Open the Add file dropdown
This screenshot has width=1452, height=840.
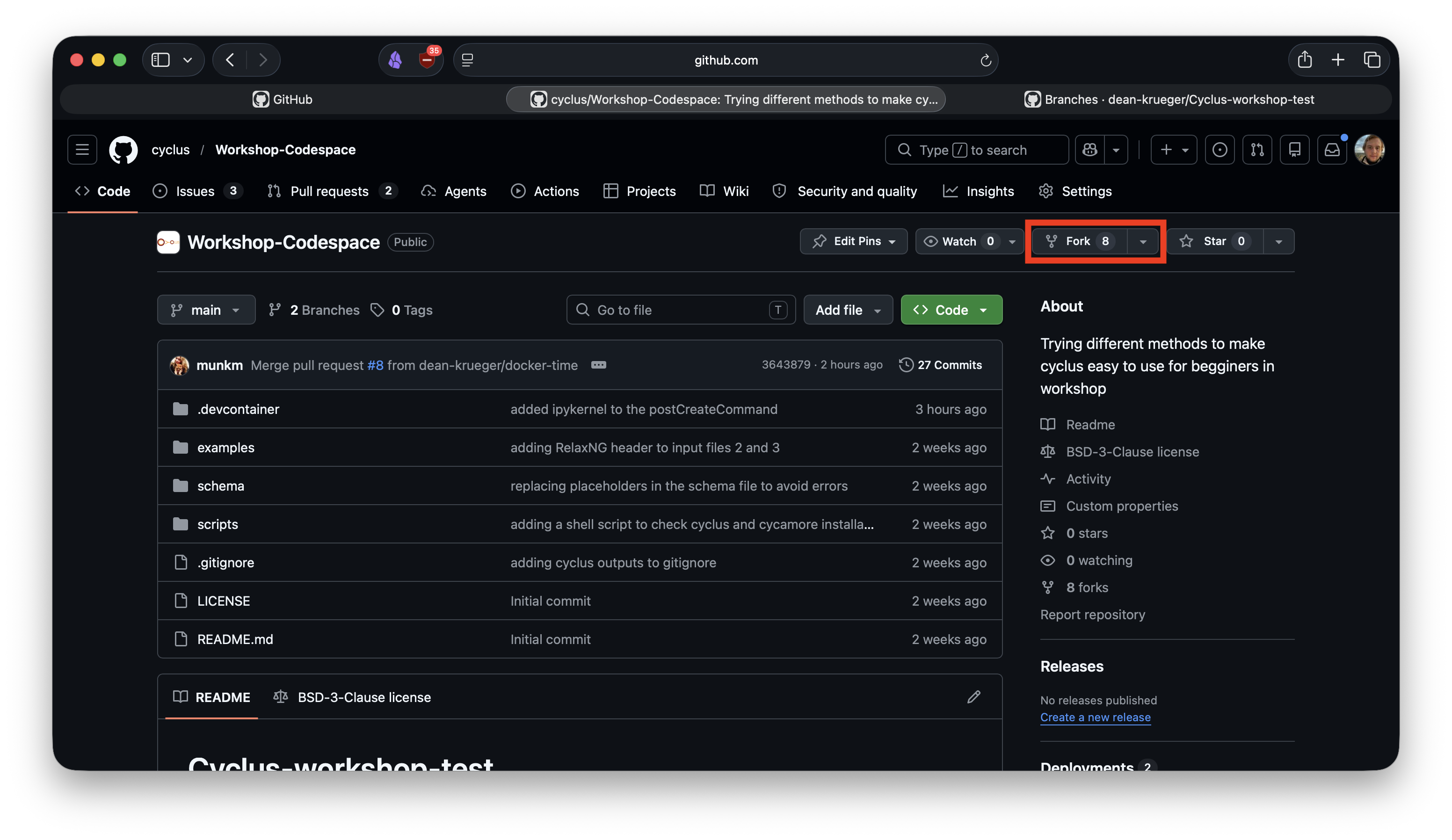[x=848, y=310]
